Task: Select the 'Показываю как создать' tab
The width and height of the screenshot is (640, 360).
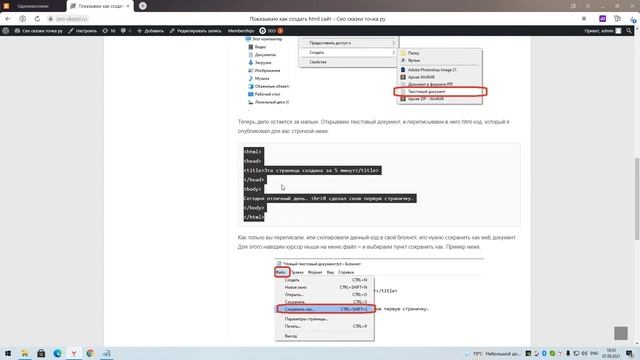Action: 100,6
